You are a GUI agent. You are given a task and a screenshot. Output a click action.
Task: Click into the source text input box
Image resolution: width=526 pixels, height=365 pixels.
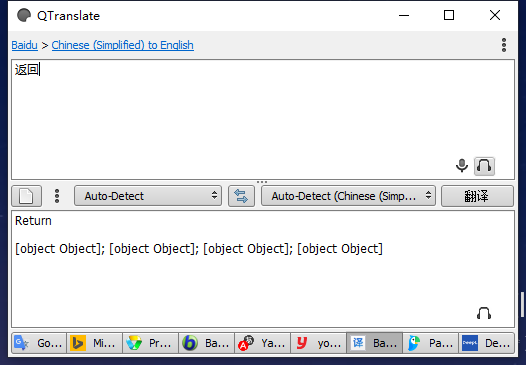click(263, 119)
